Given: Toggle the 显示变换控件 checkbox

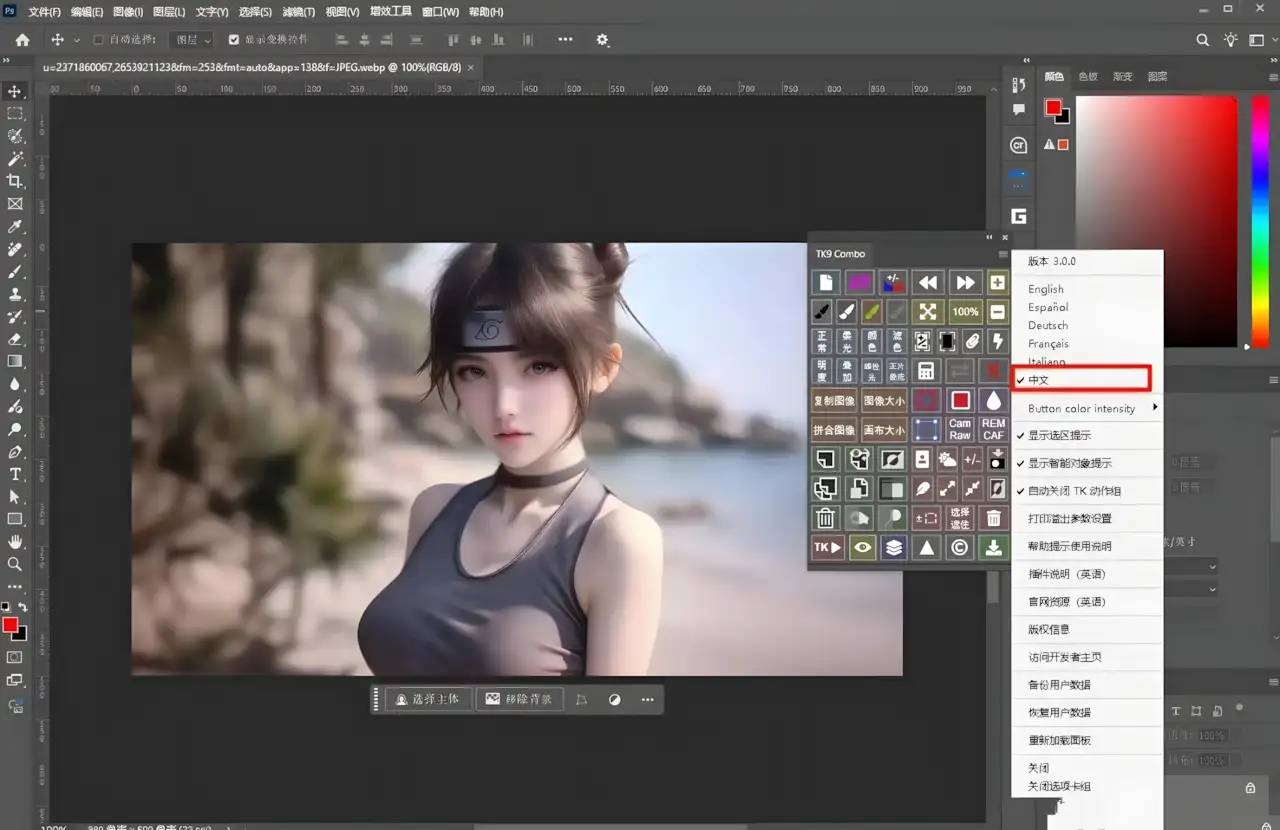Looking at the screenshot, I should (x=234, y=40).
